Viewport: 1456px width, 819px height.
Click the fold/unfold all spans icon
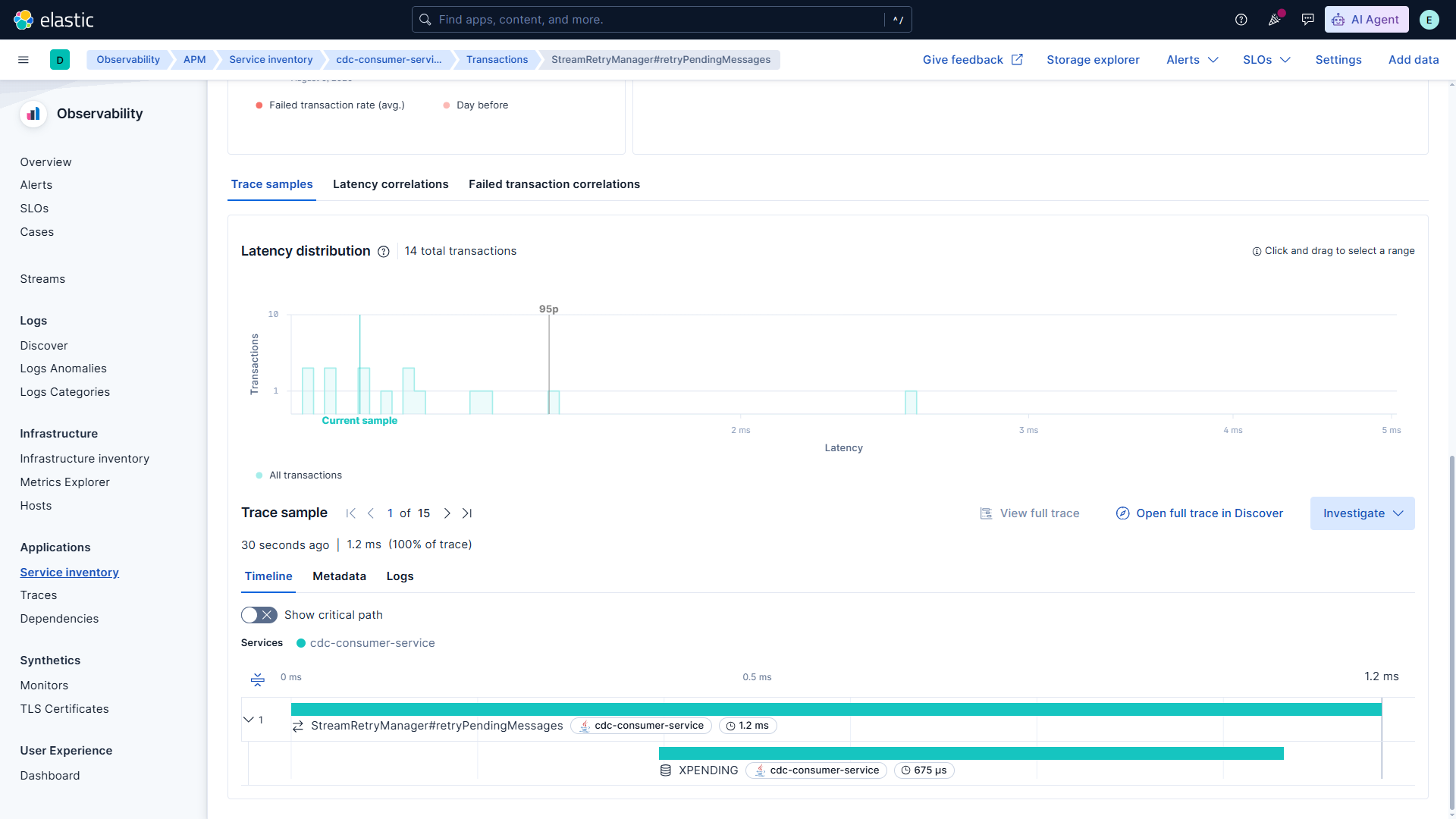point(258,679)
